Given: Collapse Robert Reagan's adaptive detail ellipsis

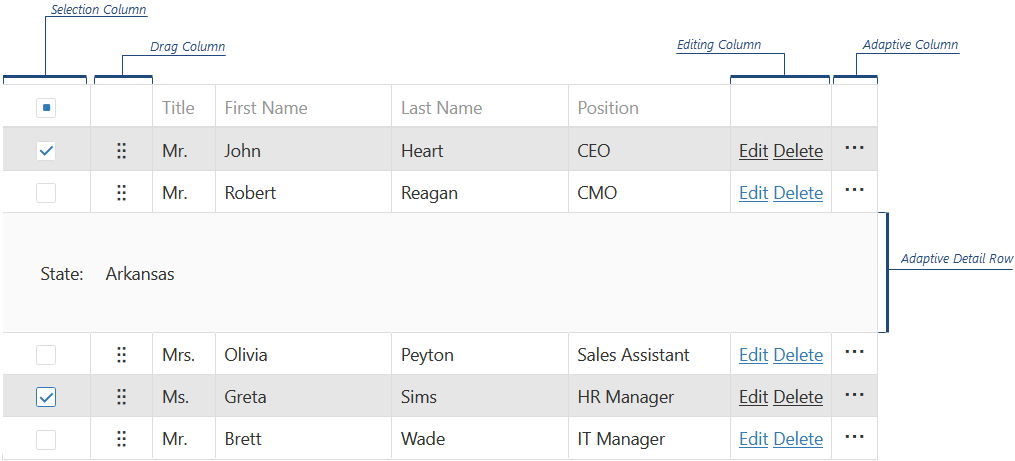Looking at the screenshot, I should point(854,190).
